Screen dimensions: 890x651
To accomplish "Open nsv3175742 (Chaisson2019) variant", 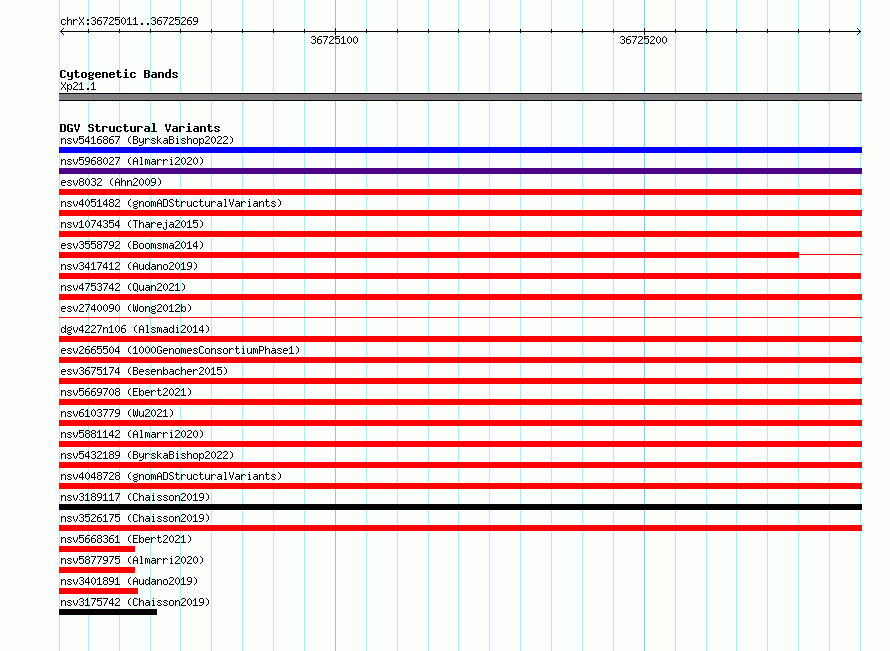I will pos(135,602).
